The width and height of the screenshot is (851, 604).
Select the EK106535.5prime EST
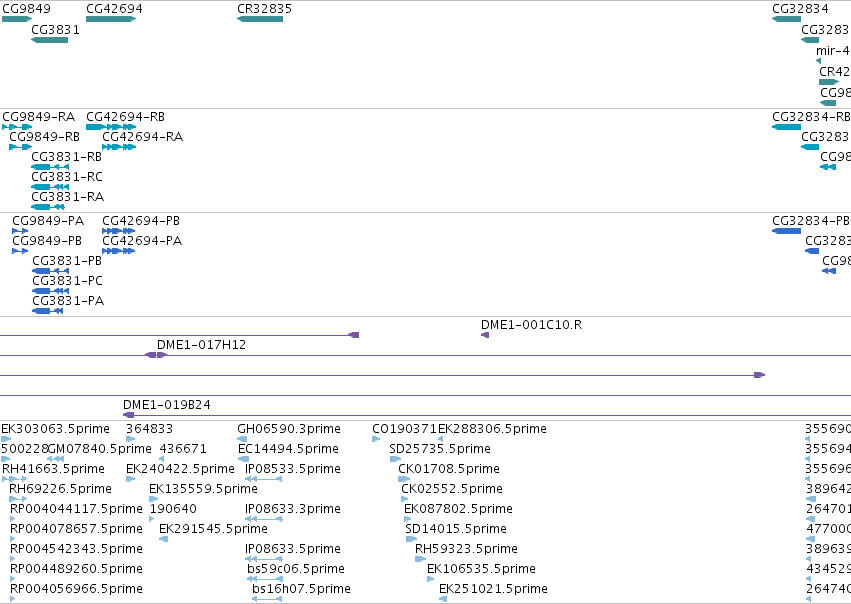coord(431,580)
